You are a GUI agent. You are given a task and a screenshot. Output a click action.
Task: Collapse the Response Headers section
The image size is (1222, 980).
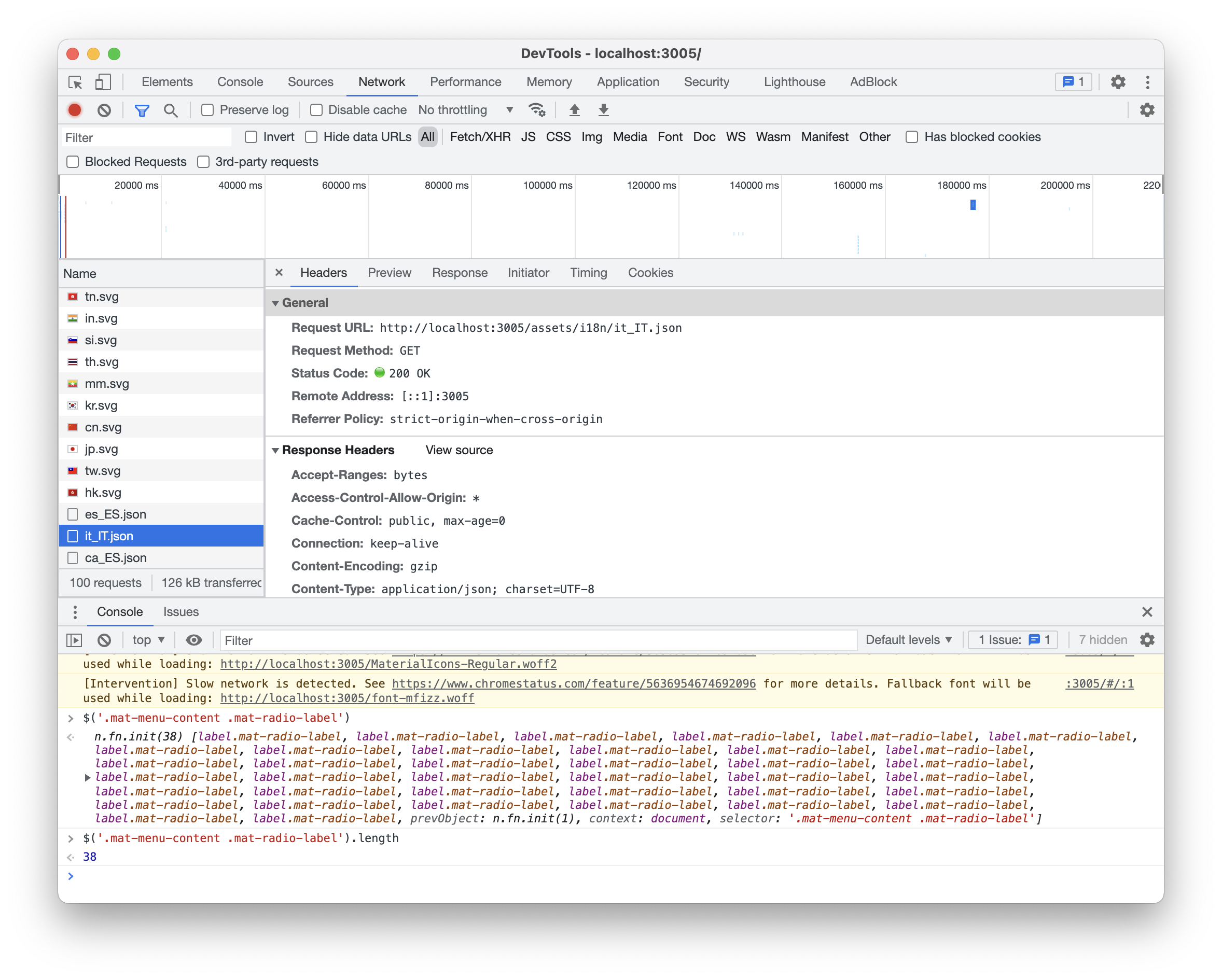(x=276, y=450)
